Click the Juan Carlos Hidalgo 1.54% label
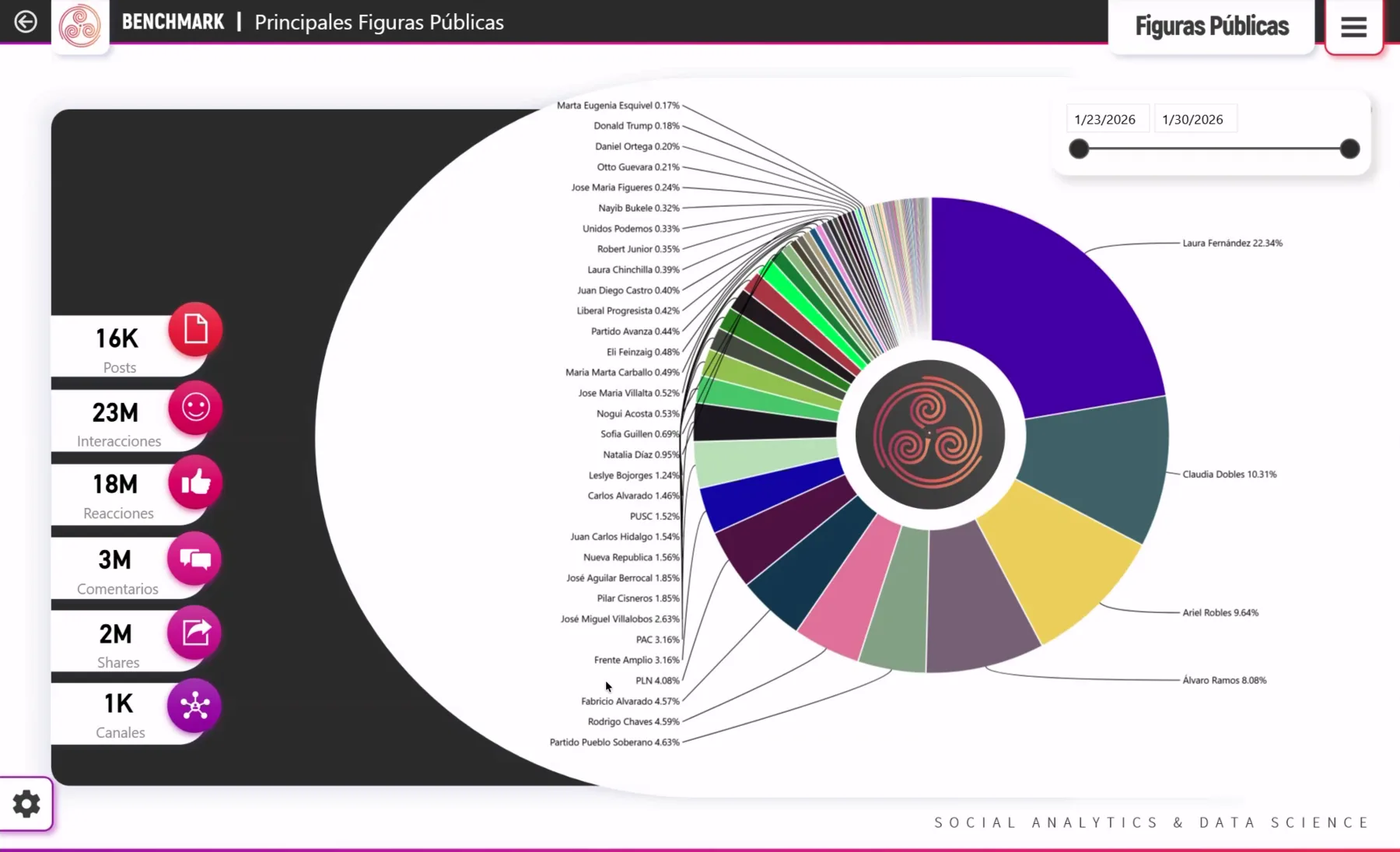1400x852 pixels. click(625, 537)
